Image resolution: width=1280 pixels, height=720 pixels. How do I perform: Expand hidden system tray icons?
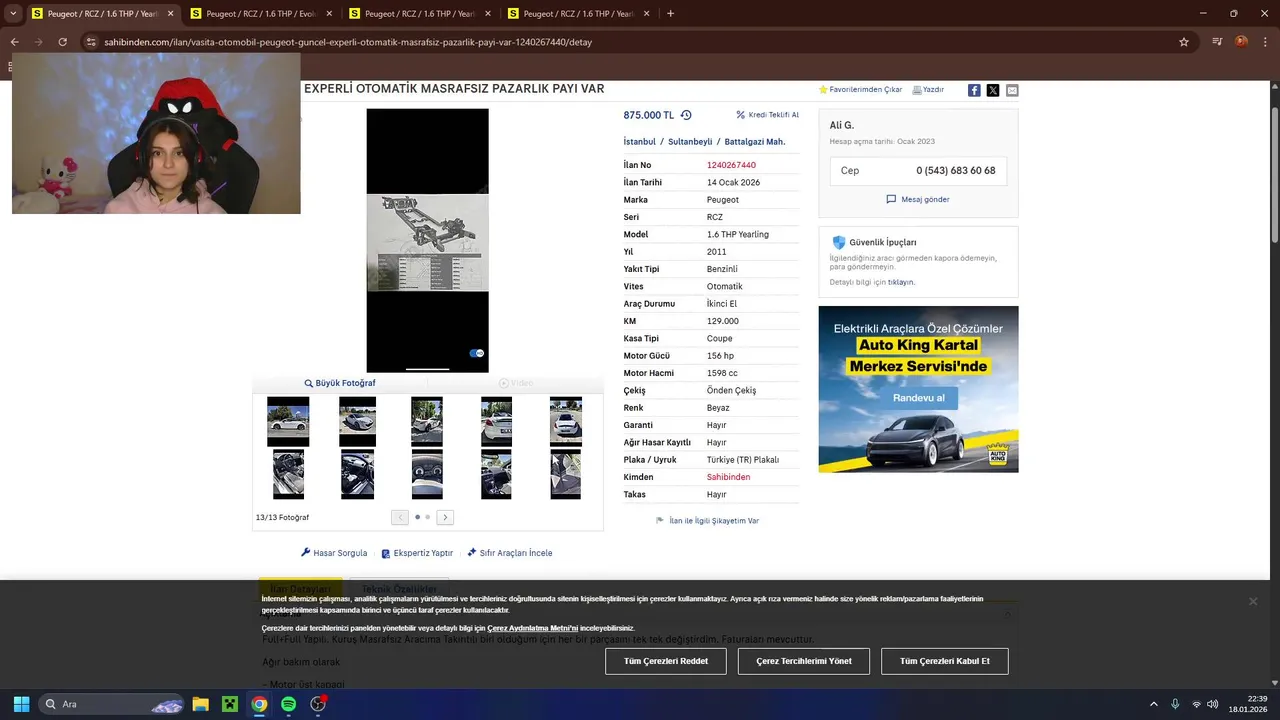[1153, 704]
